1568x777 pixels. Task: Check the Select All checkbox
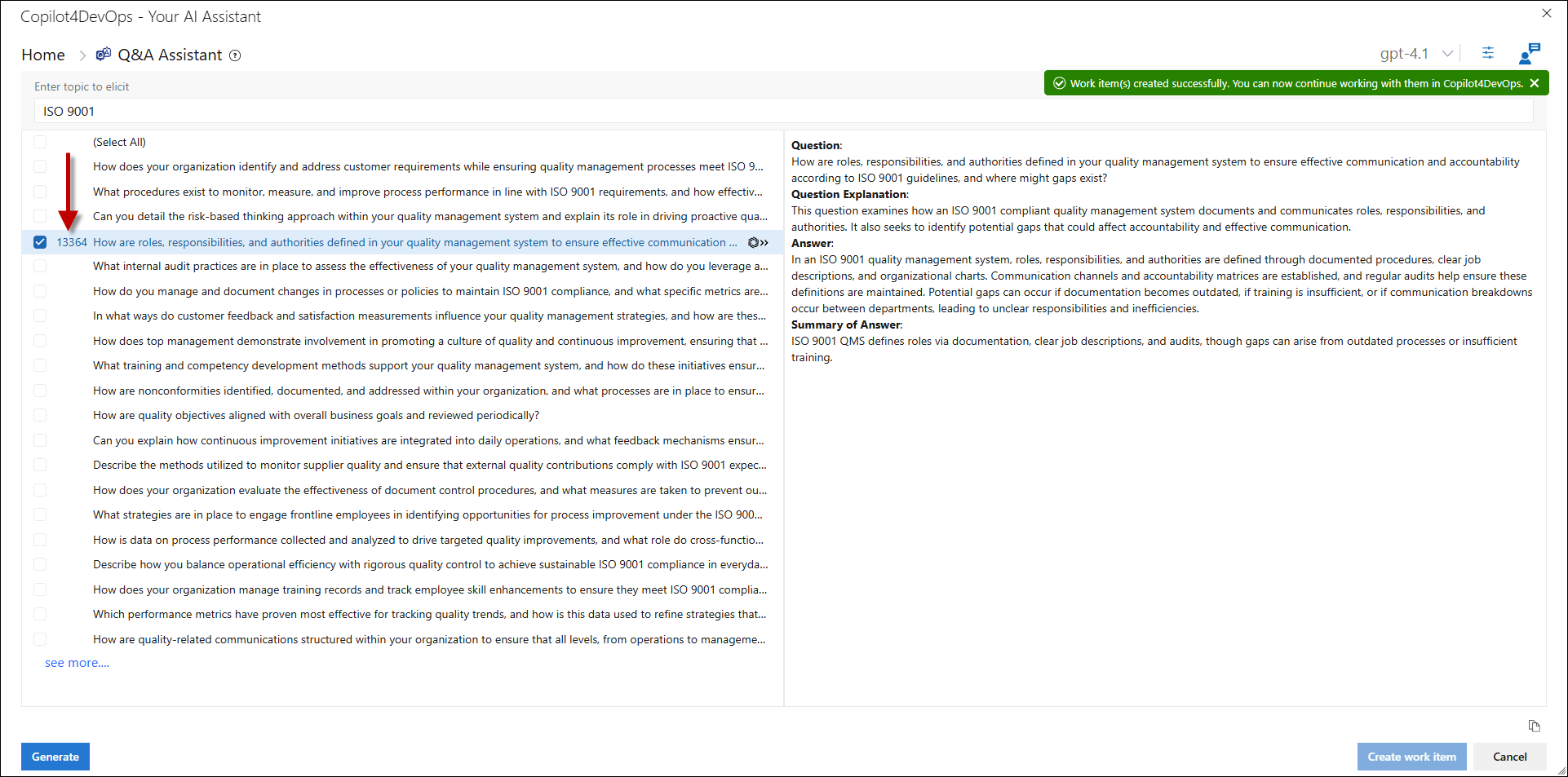pyautogui.click(x=40, y=142)
